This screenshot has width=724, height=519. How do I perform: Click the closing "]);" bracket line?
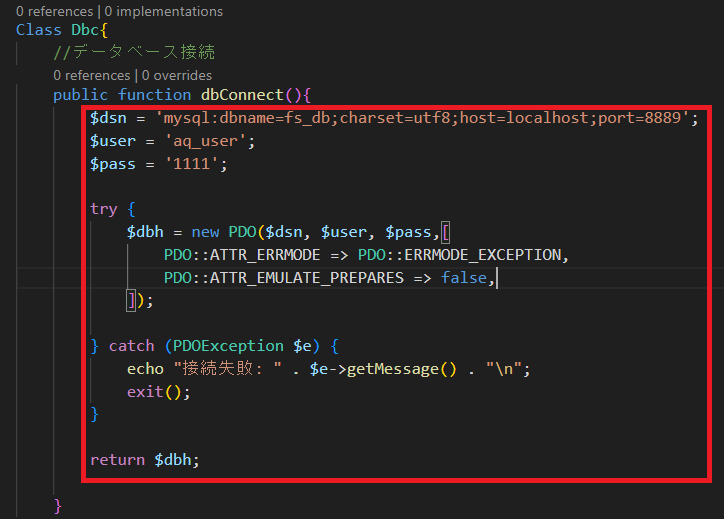point(140,301)
